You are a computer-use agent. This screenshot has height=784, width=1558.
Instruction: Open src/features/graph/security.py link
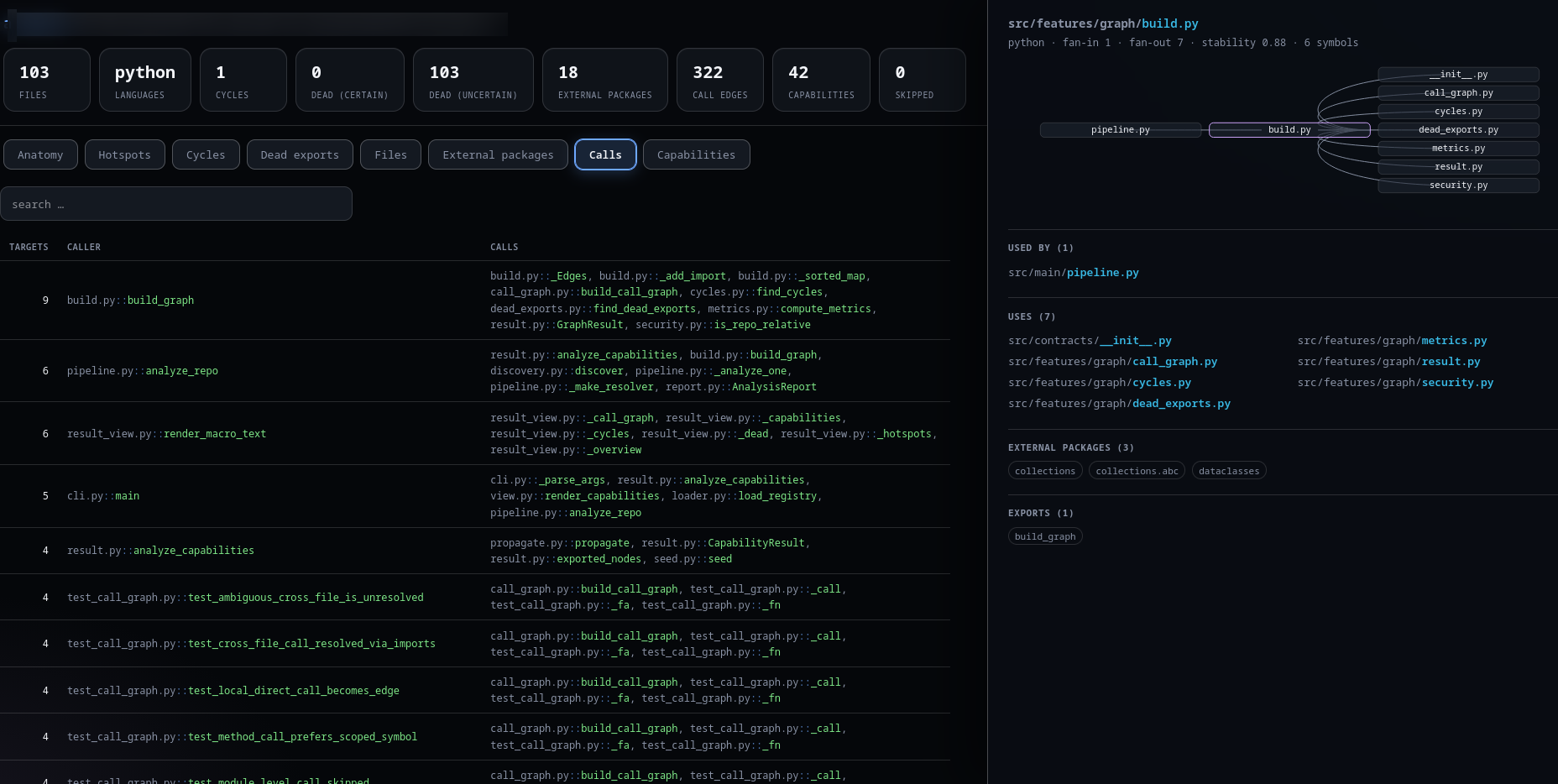[1395, 383]
